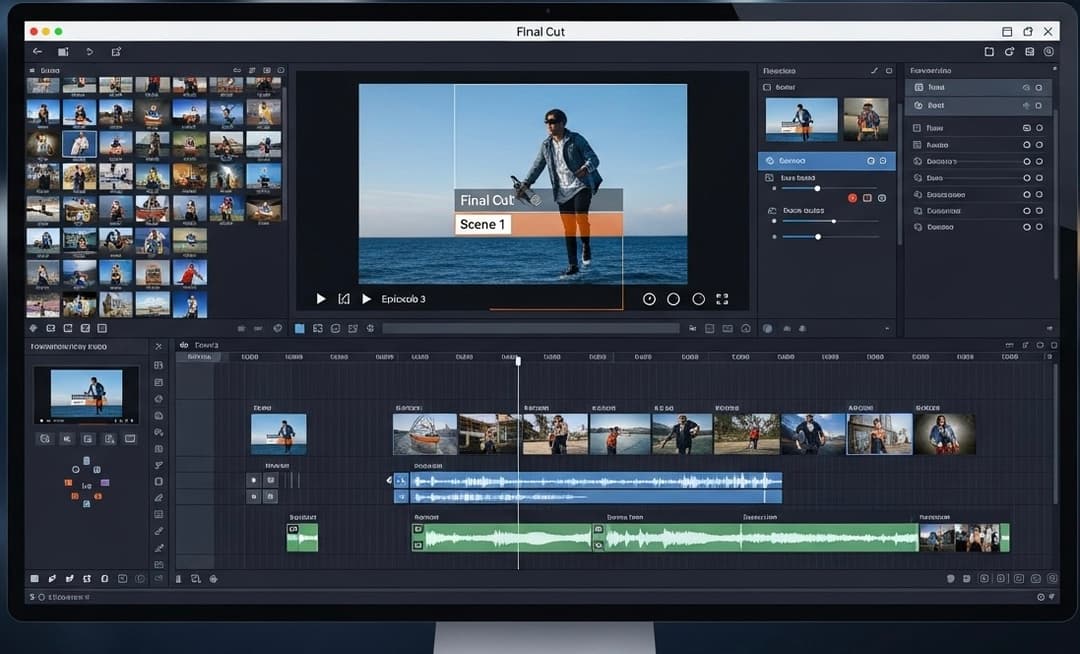Click the pencil edit icon in the inspector header
Screen dimensions: 1080x654
pos(874,71)
